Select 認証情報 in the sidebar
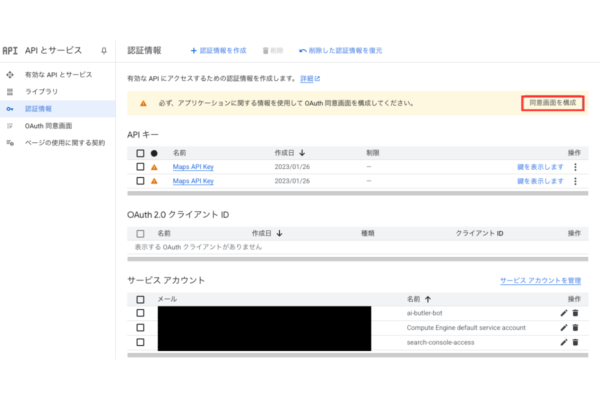Screen dimensions: 600x400 tap(58, 109)
